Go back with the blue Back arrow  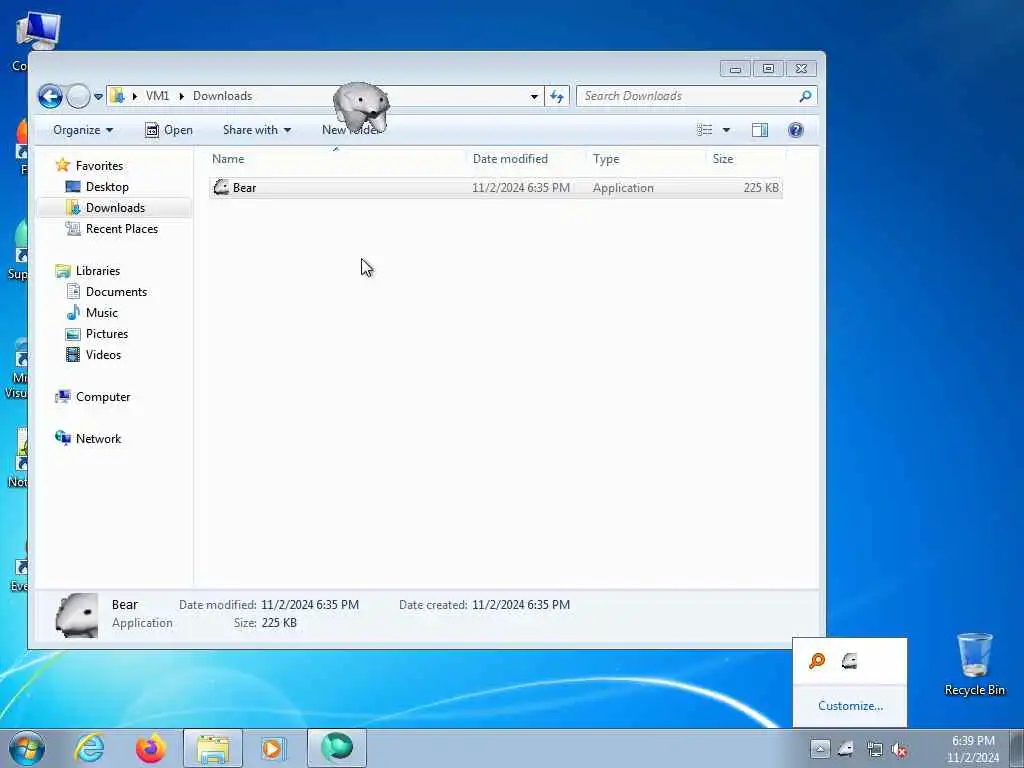[50, 97]
